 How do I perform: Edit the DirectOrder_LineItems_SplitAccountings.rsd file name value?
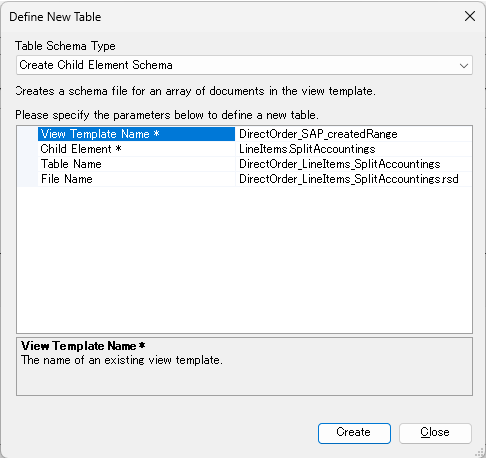click(x=354, y=179)
